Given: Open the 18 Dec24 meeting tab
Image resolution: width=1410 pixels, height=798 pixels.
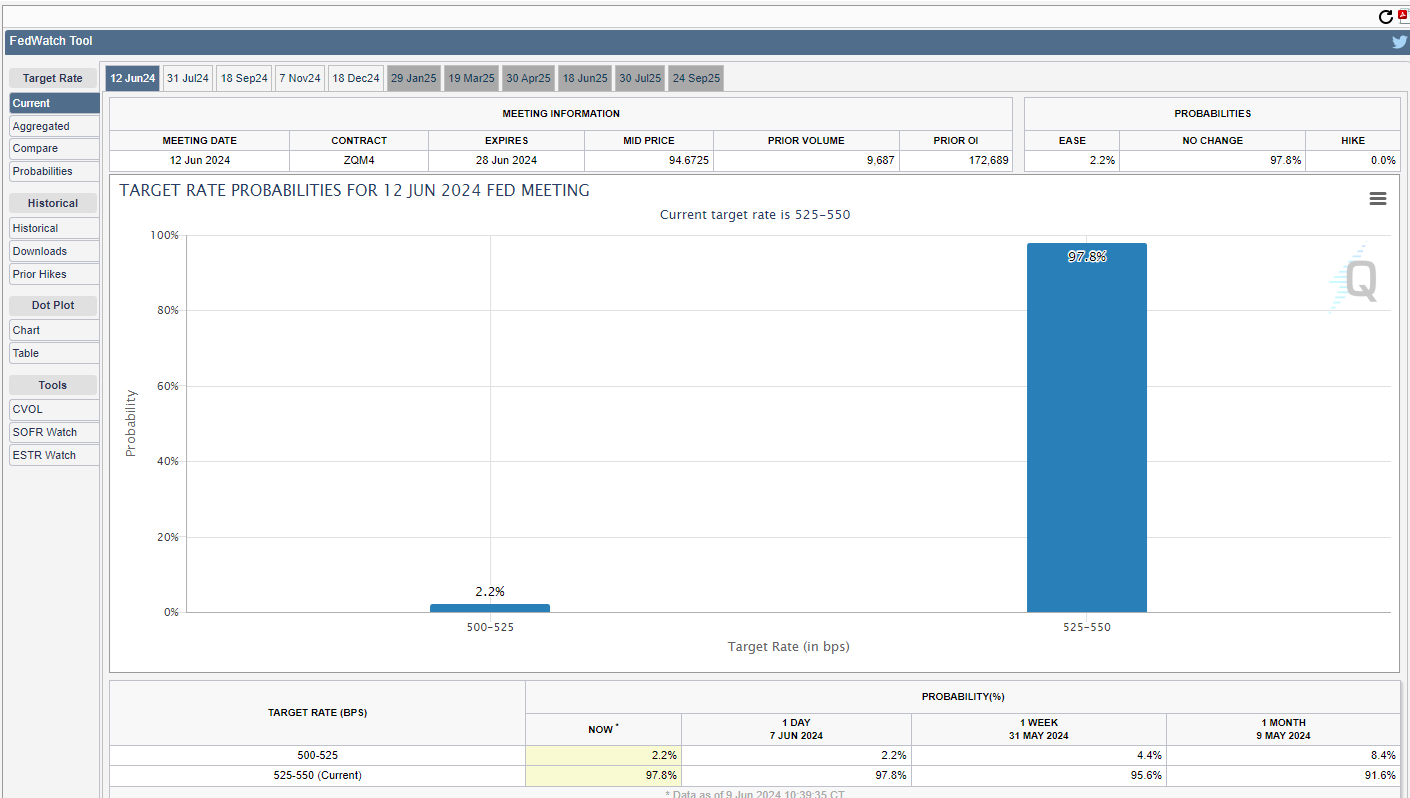Looking at the screenshot, I should coord(356,78).
